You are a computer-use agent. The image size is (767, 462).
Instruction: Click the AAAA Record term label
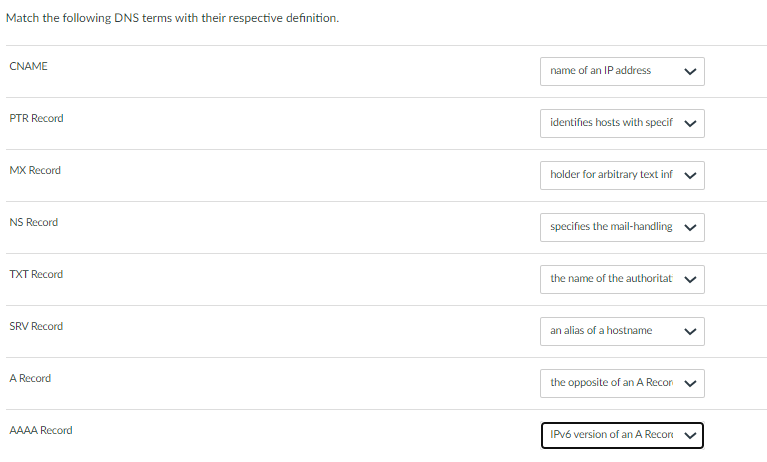click(40, 430)
